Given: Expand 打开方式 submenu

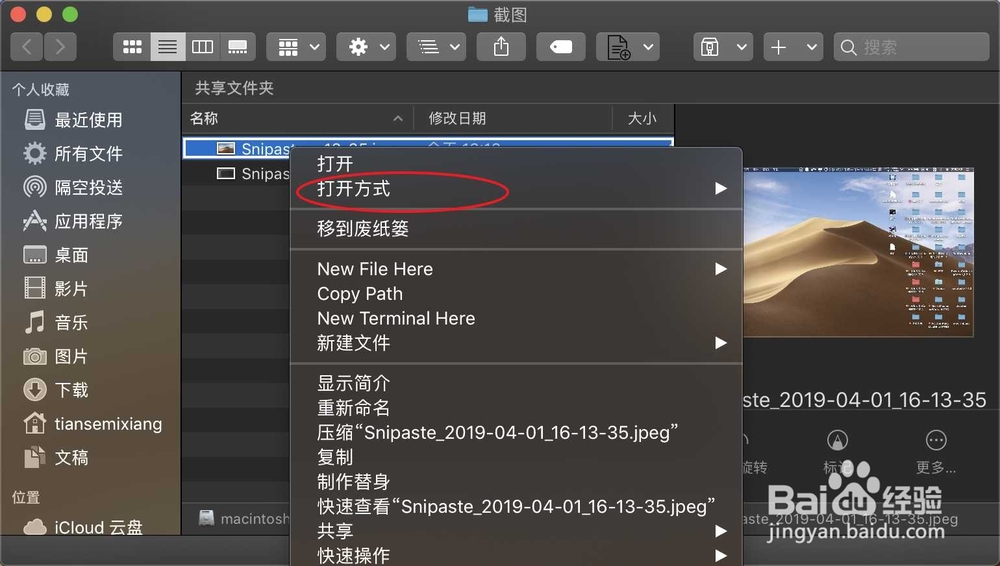Looking at the screenshot, I should (517, 188).
